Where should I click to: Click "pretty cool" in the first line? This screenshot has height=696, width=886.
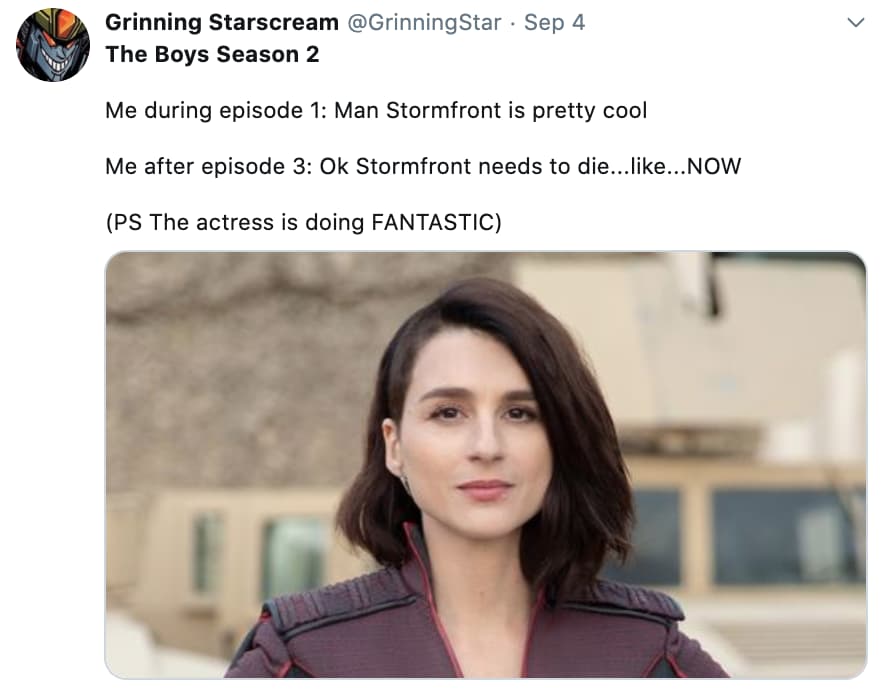[x=589, y=110]
